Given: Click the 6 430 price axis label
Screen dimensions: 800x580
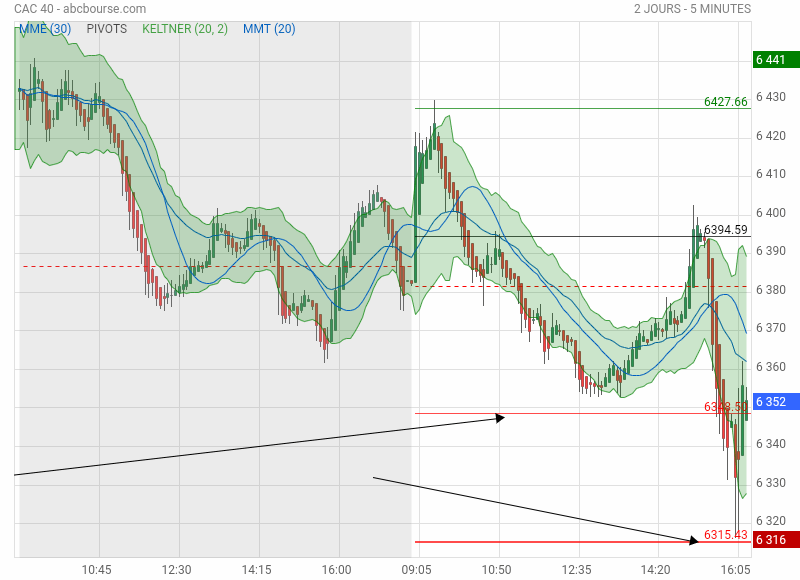Looking at the screenshot, I should tap(771, 97).
